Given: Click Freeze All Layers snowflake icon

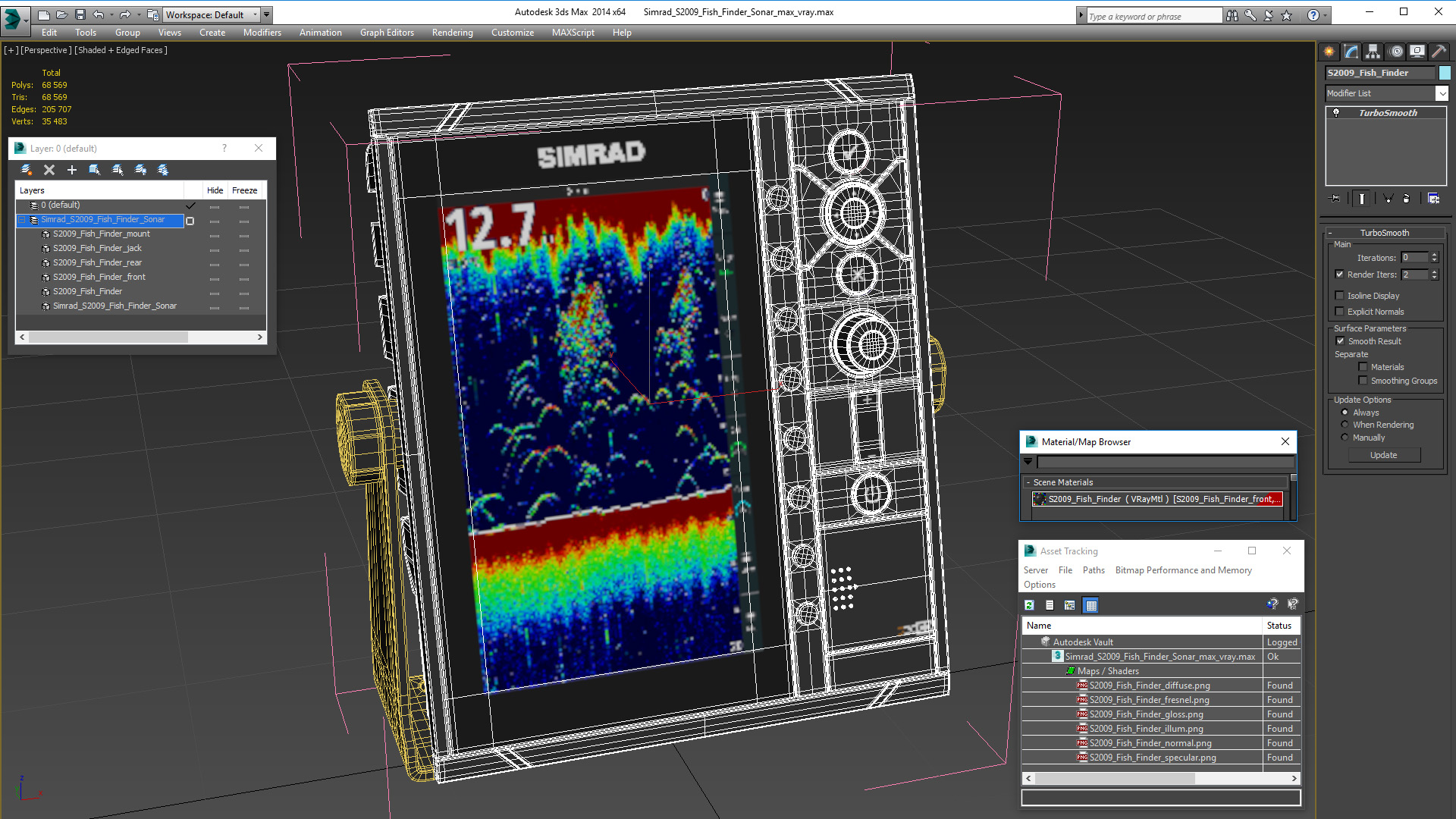Looking at the screenshot, I should (163, 170).
